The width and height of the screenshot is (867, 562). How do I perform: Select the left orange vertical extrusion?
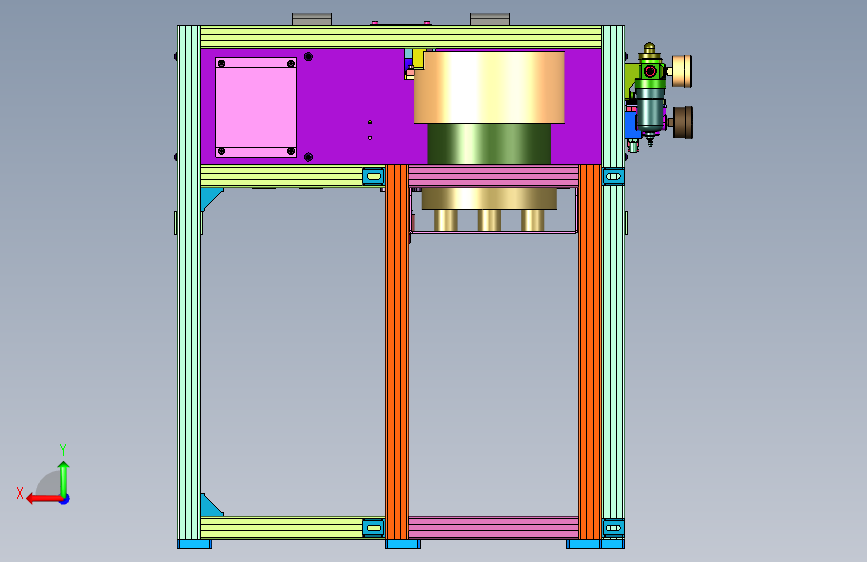[x=397, y=351]
